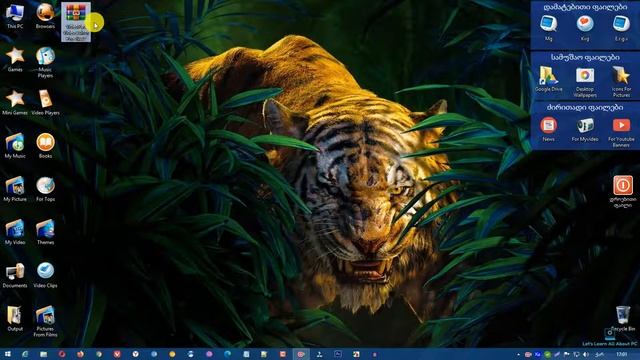The image size is (640, 360).
Task: Open the Music Players folder
Action: 45,62
